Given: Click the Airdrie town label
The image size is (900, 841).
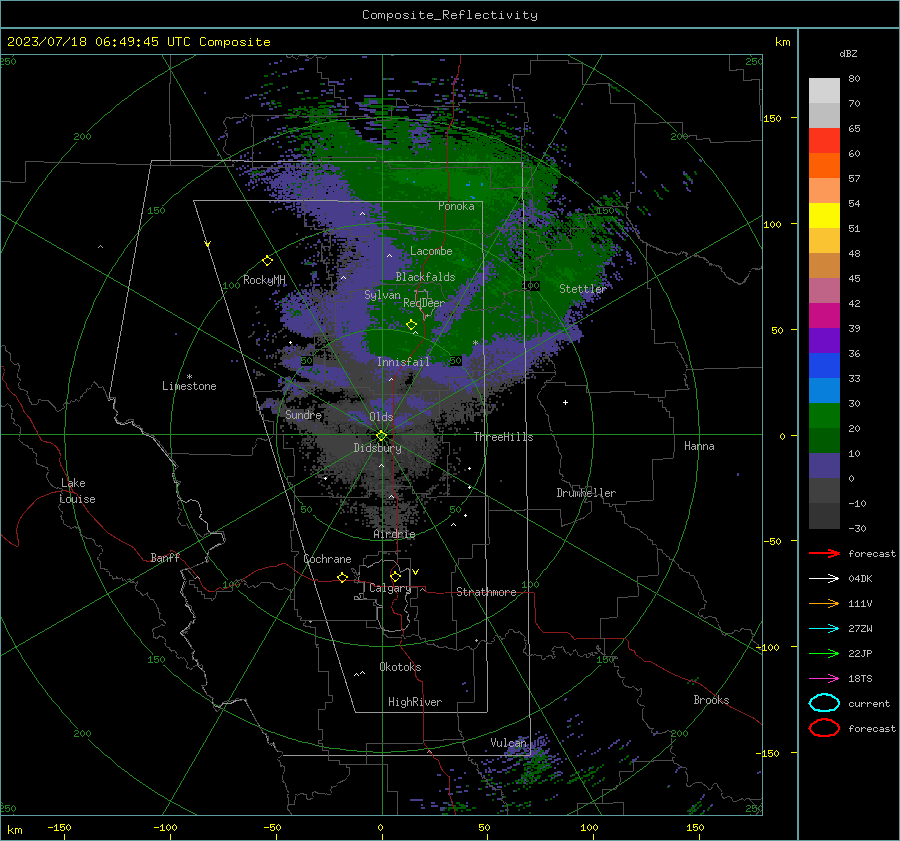Looking at the screenshot, I should point(394,534).
